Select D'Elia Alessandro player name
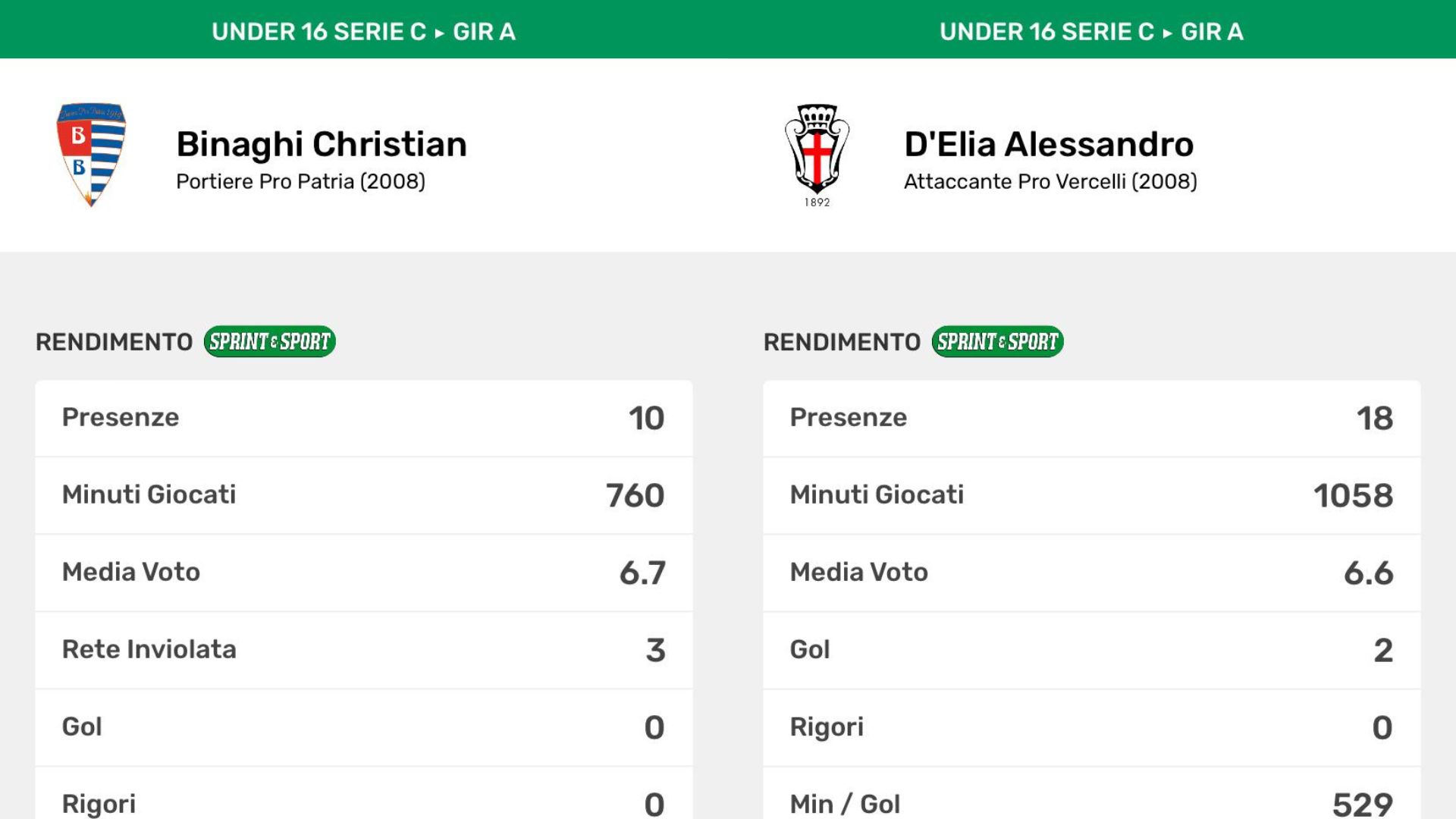 coord(1049,144)
